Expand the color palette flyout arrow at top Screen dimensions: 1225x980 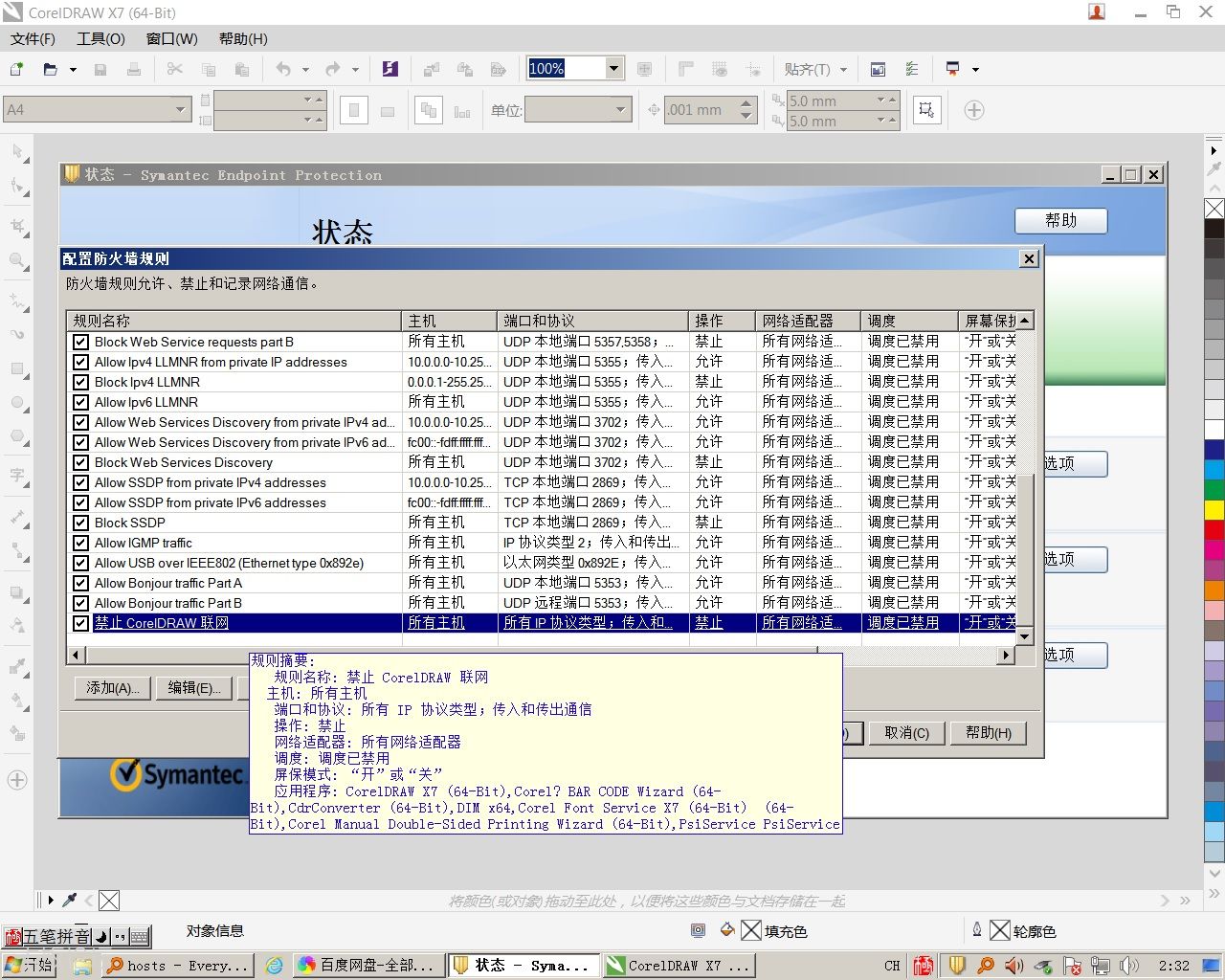click(x=1214, y=150)
